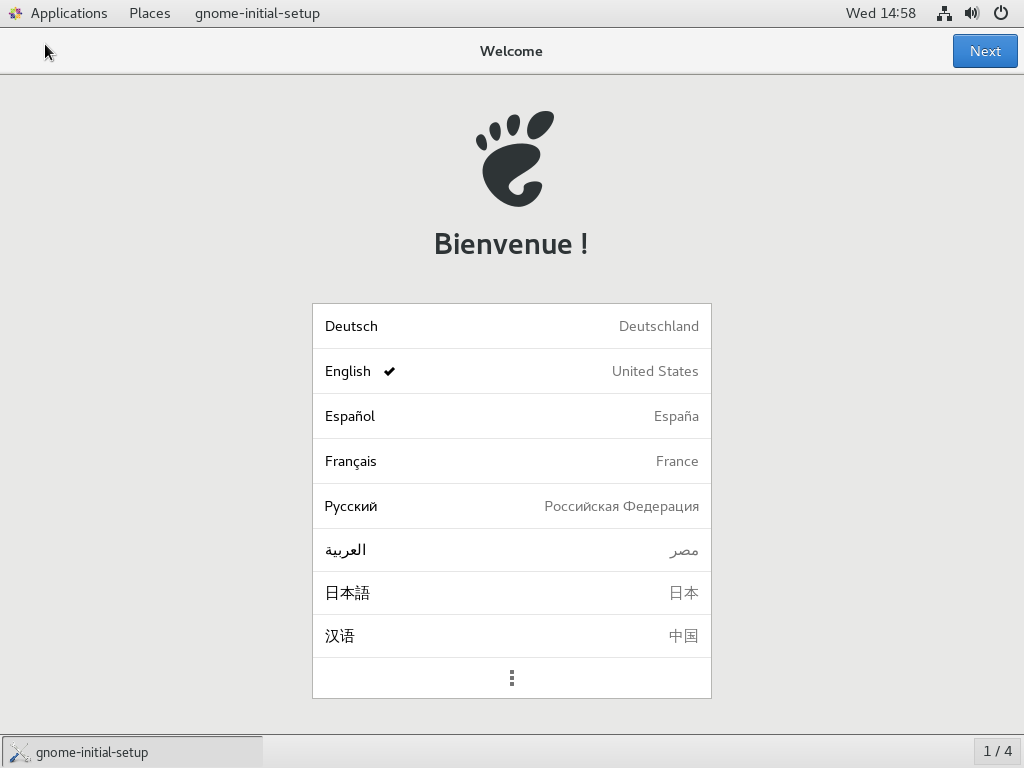The image size is (1024, 768).
Task: Select Español language row
Action: (512, 416)
